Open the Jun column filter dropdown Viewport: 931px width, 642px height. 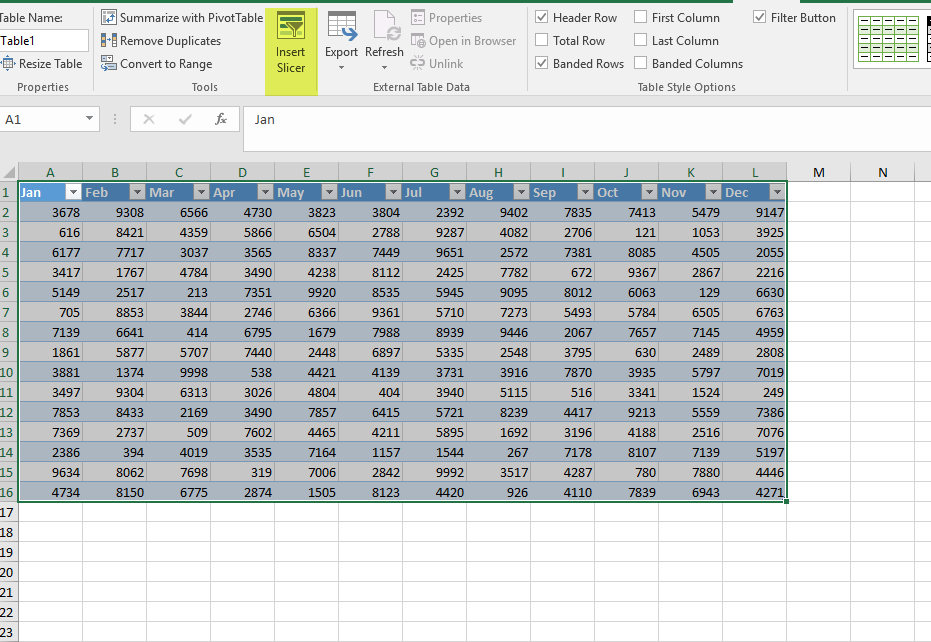pyautogui.click(x=393, y=192)
